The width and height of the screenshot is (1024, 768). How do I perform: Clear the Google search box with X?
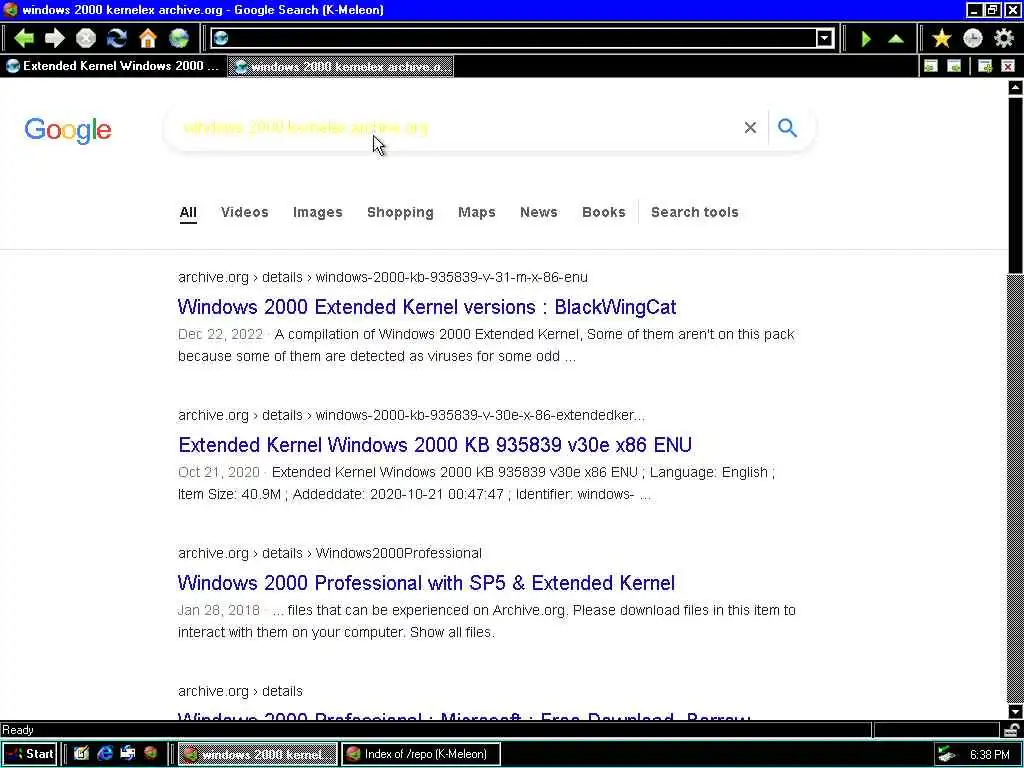tap(750, 128)
